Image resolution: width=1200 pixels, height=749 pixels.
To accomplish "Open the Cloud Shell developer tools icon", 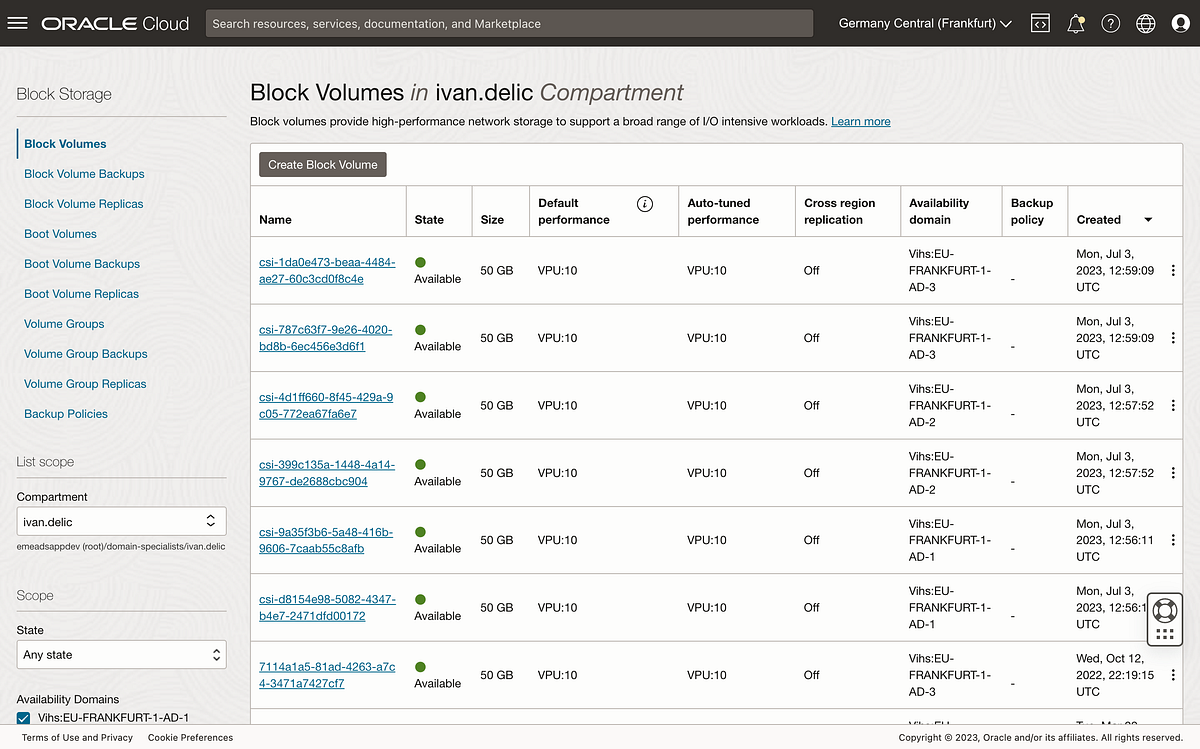I will [x=1040, y=23].
